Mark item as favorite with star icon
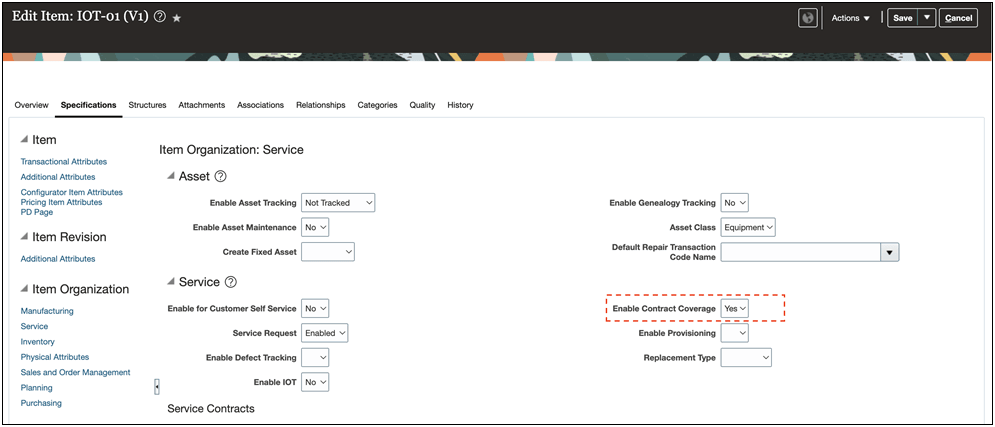 pos(177,18)
